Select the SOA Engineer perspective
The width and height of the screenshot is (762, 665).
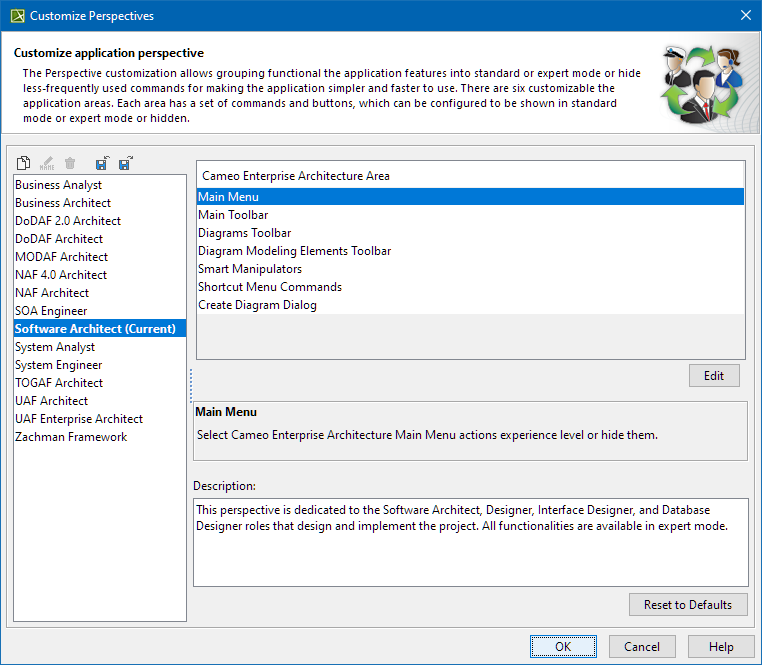(x=100, y=311)
